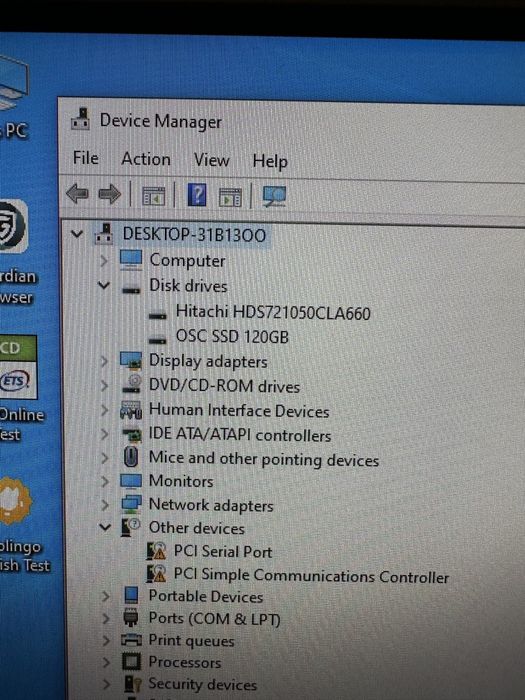The width and height of the screenshot is (525, 700).
Task: Click the OSC SSD drive icon
Action: 157,341
